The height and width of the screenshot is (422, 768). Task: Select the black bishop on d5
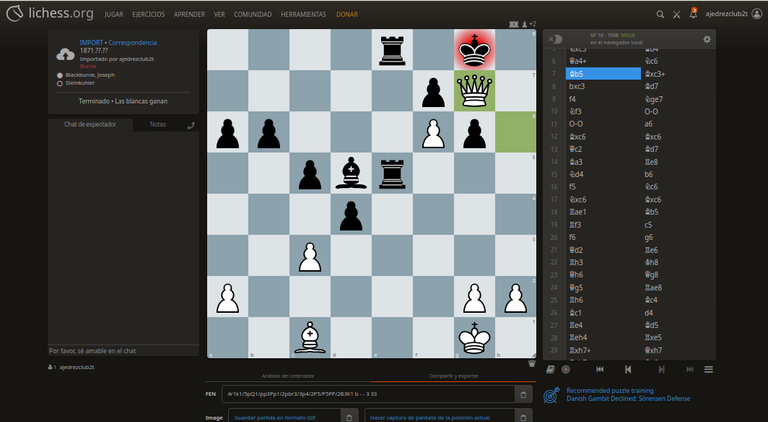click(x=351, y=173)
